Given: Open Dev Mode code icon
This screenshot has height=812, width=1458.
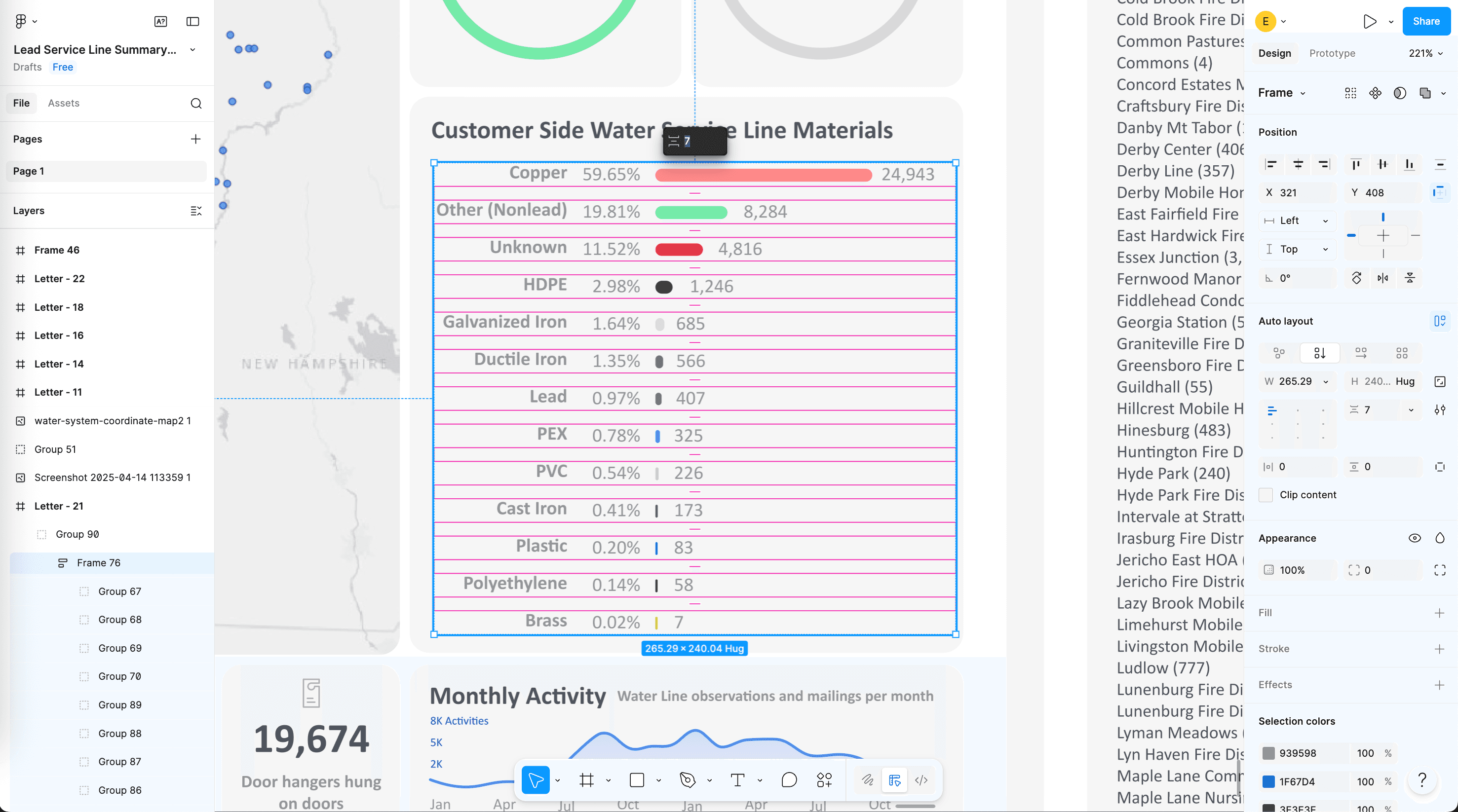Looking at the screenshot, I should (921, 780).
